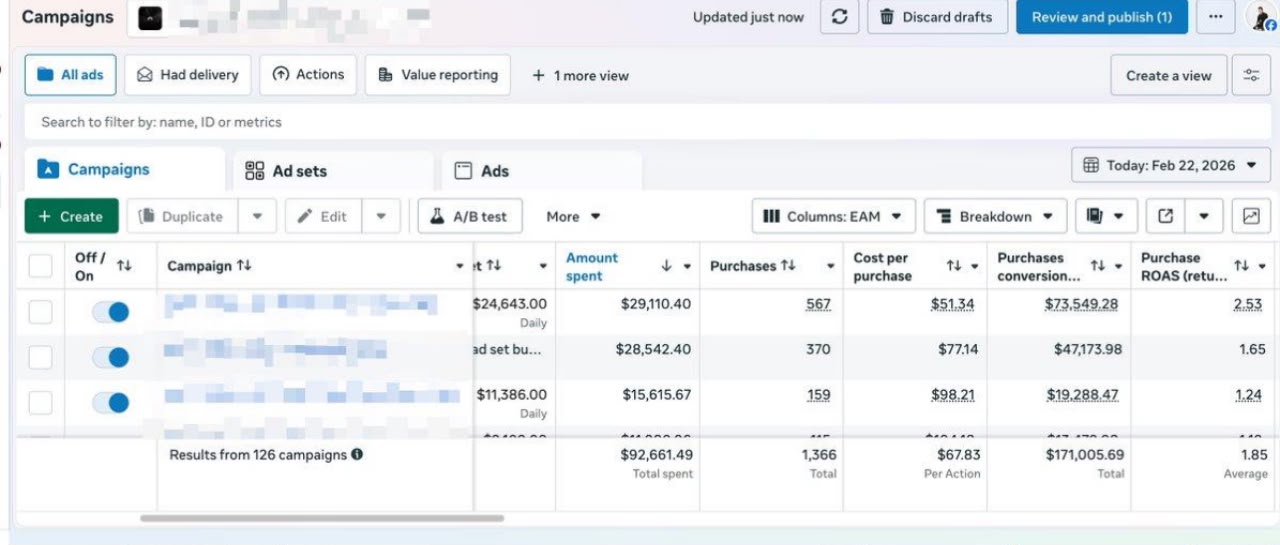This screenshot has height=545, width=1280.
Task: Open the Campaign column options arrow
Action: [460, 266]
